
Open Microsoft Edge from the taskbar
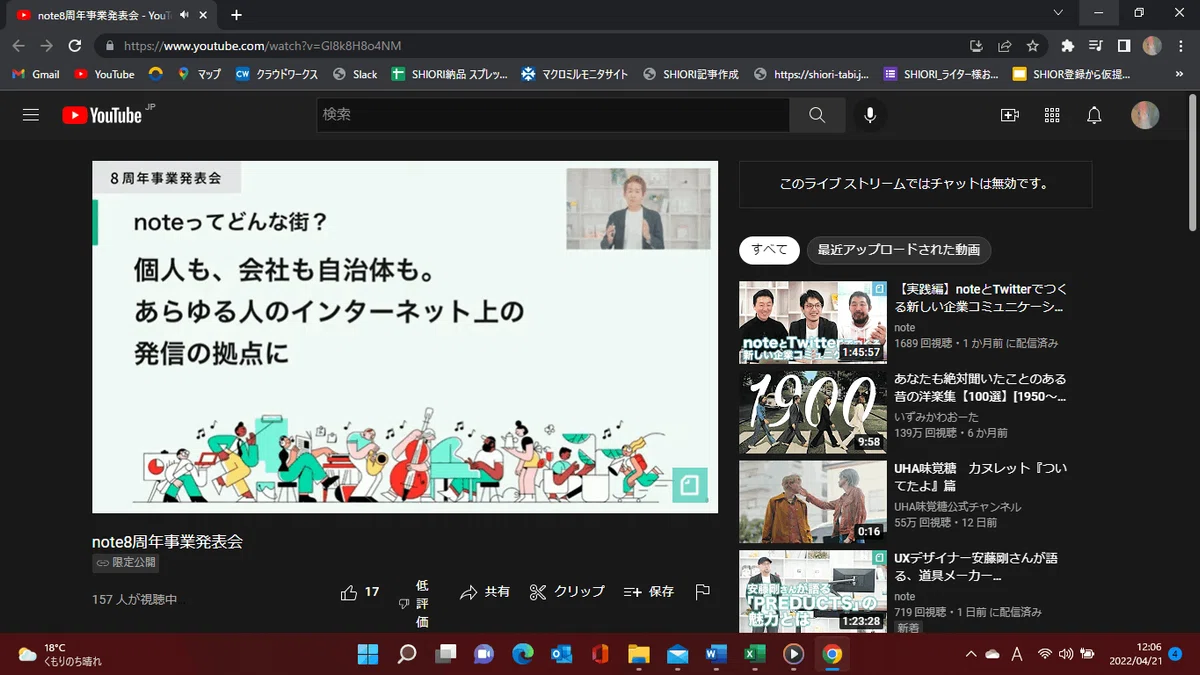point(522,654)
